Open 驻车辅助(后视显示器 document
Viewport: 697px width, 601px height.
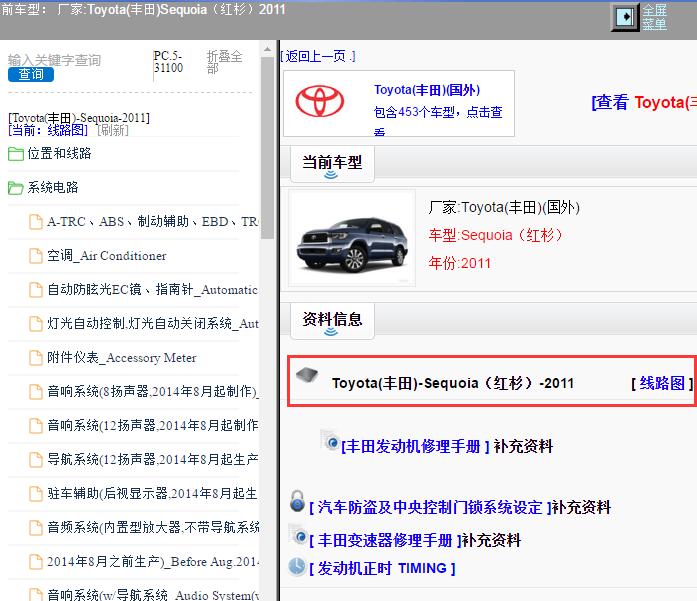click(x=152, y=493)
